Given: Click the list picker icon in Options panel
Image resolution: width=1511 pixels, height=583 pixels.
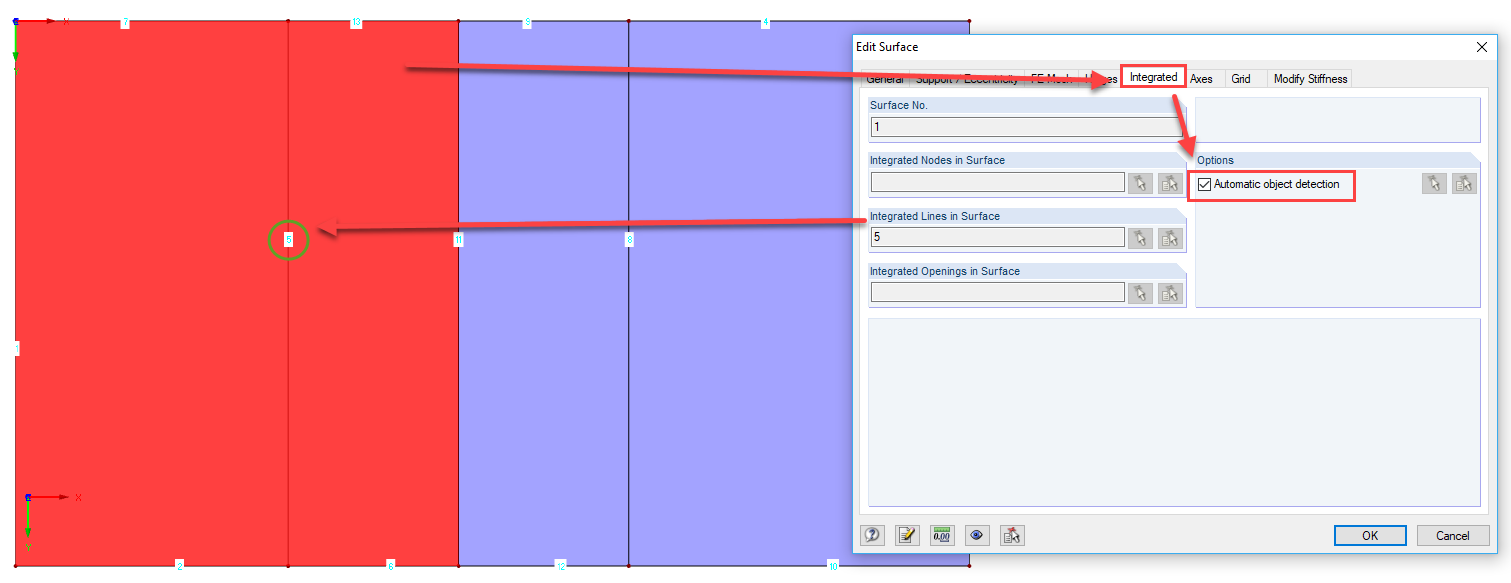Looking at the screenshot, I should click(x=1464, y=183).
